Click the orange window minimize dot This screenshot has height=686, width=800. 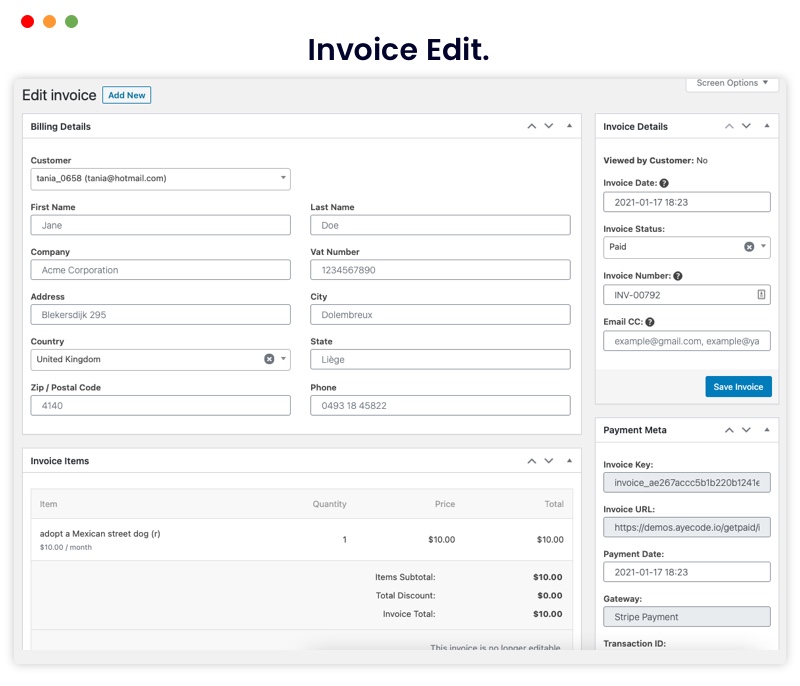49,21
